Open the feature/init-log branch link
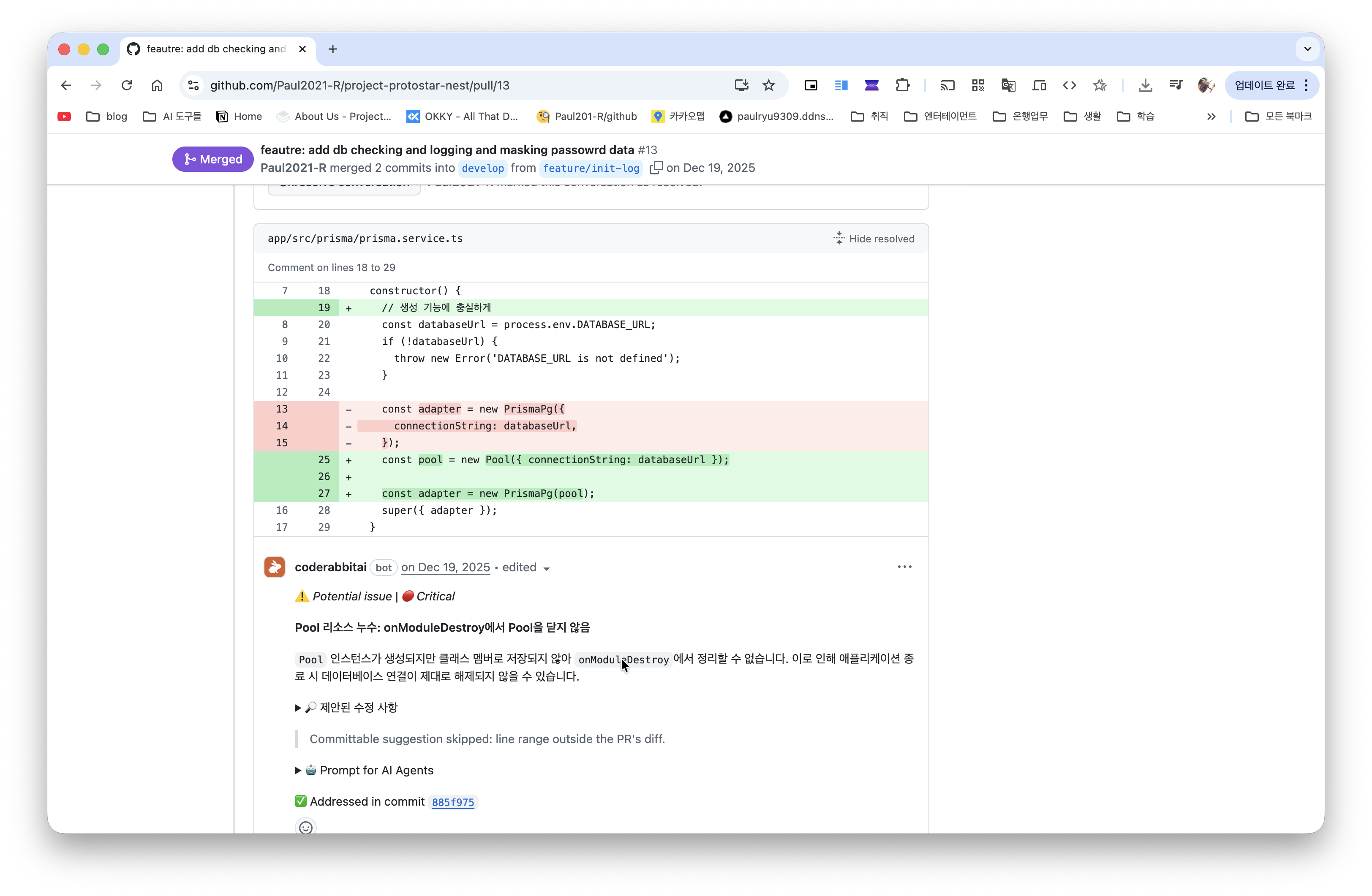The height and width of the screenshot is (896, 1372). [x=590, y=168]
